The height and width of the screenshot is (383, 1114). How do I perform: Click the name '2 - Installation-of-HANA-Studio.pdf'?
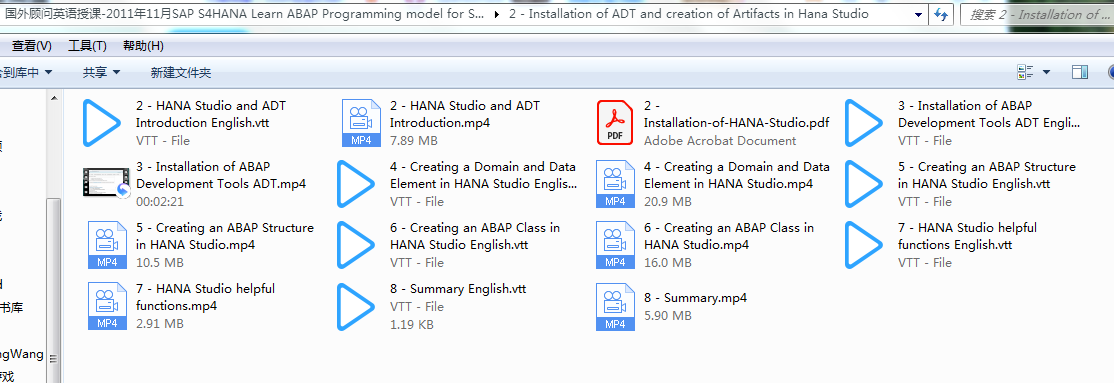[x=737, y=114]
